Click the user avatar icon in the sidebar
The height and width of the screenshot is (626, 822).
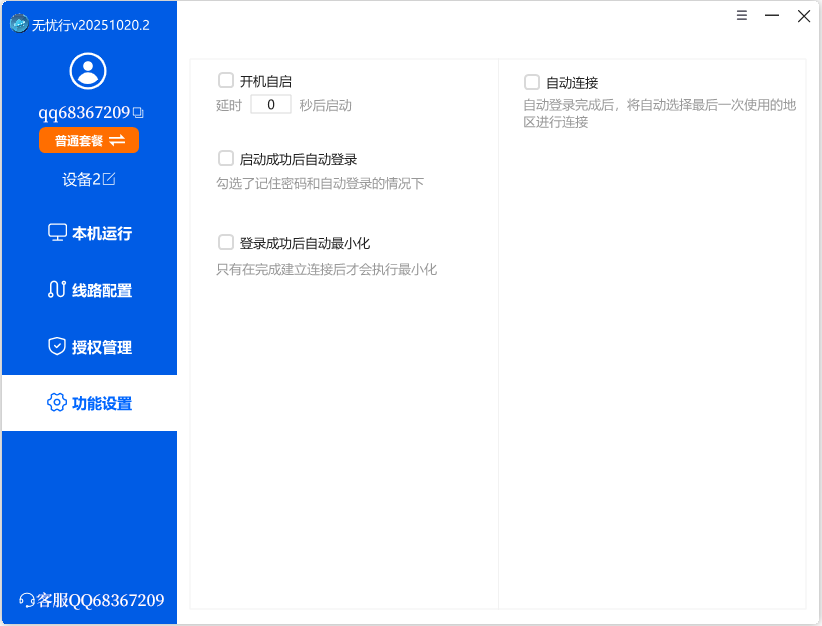(88, 70)
